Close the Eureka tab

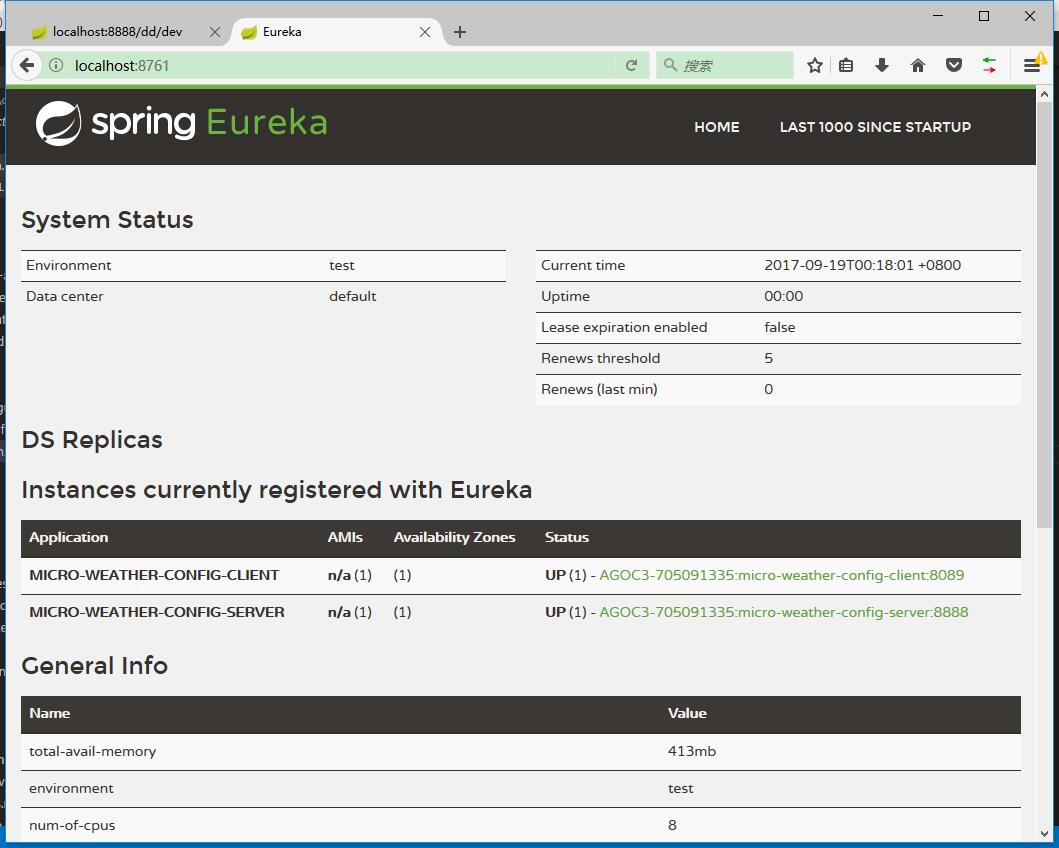pyautogui.click(x=425, y=32)
